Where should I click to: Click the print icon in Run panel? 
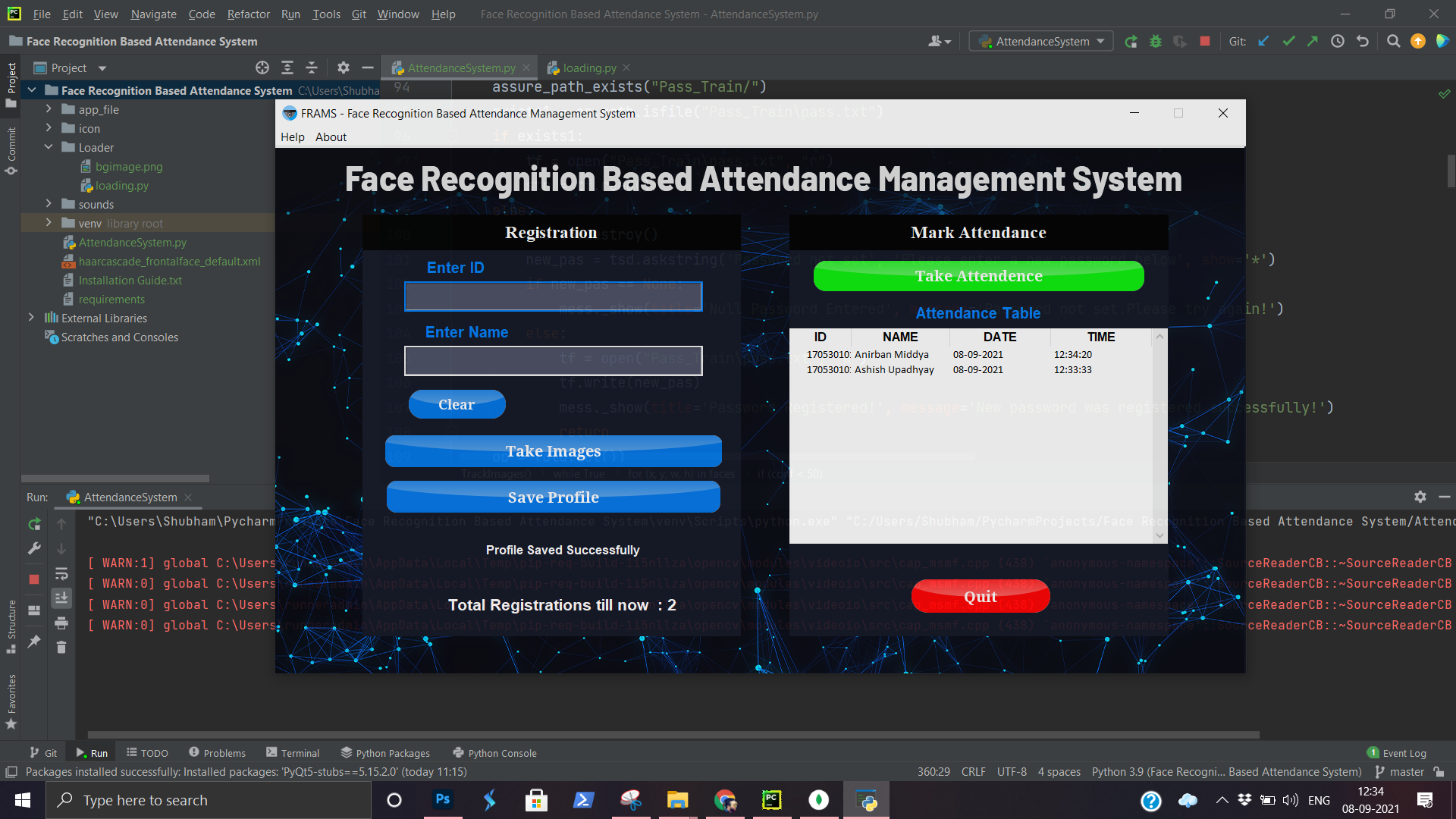[x=61, y=623]
